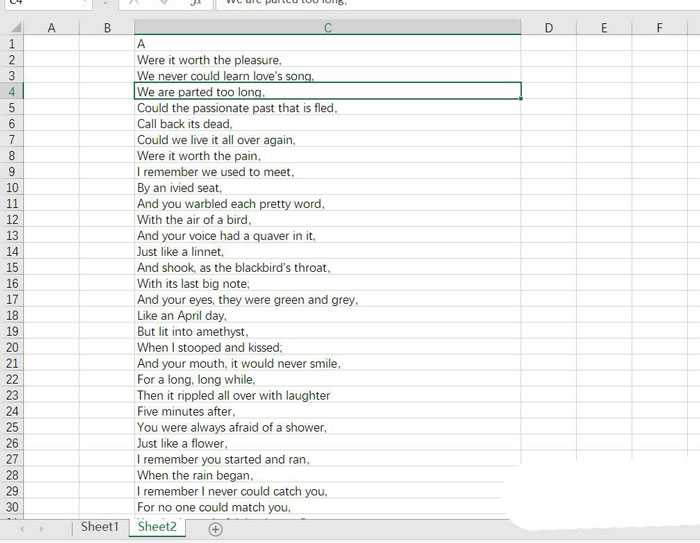Click cell 'And you warbled each pretty word,'

click(x=328, y=204)
